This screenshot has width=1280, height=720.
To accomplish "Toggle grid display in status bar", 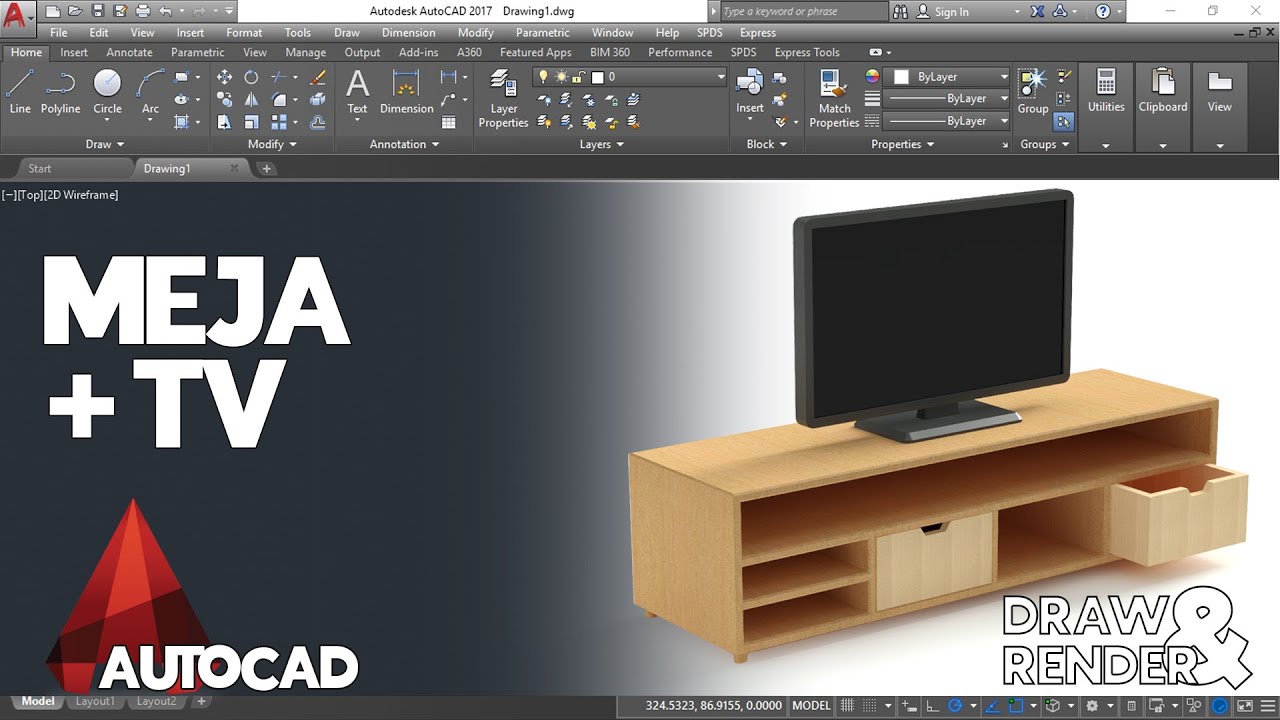I will coord(848,705).
